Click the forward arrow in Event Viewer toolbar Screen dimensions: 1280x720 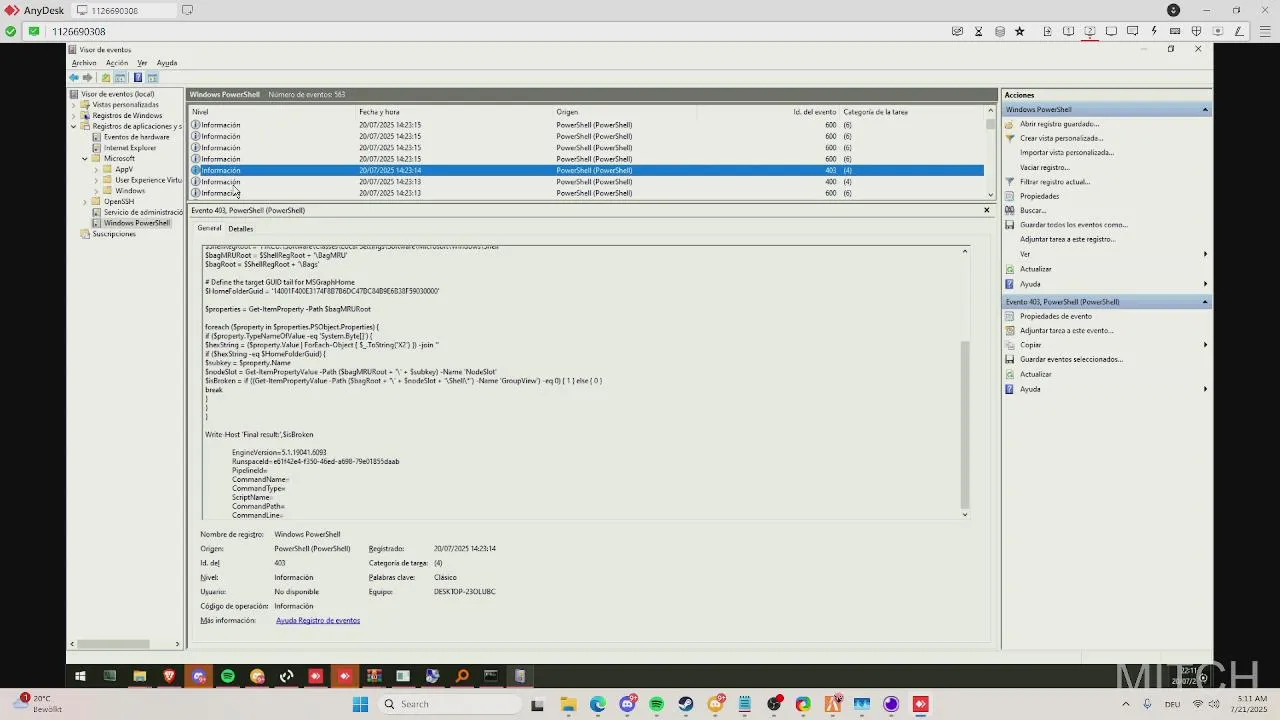coord(88,77)
